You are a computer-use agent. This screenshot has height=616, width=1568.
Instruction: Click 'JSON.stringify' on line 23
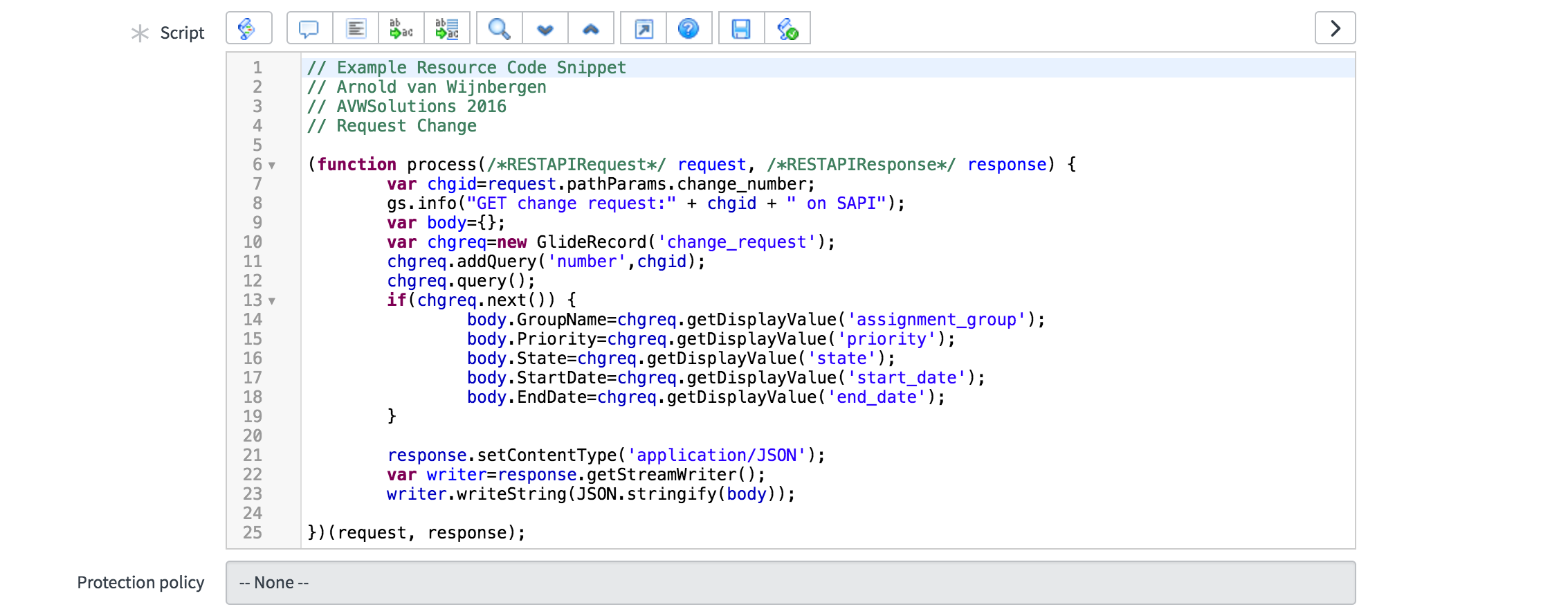tap(646, 493)
